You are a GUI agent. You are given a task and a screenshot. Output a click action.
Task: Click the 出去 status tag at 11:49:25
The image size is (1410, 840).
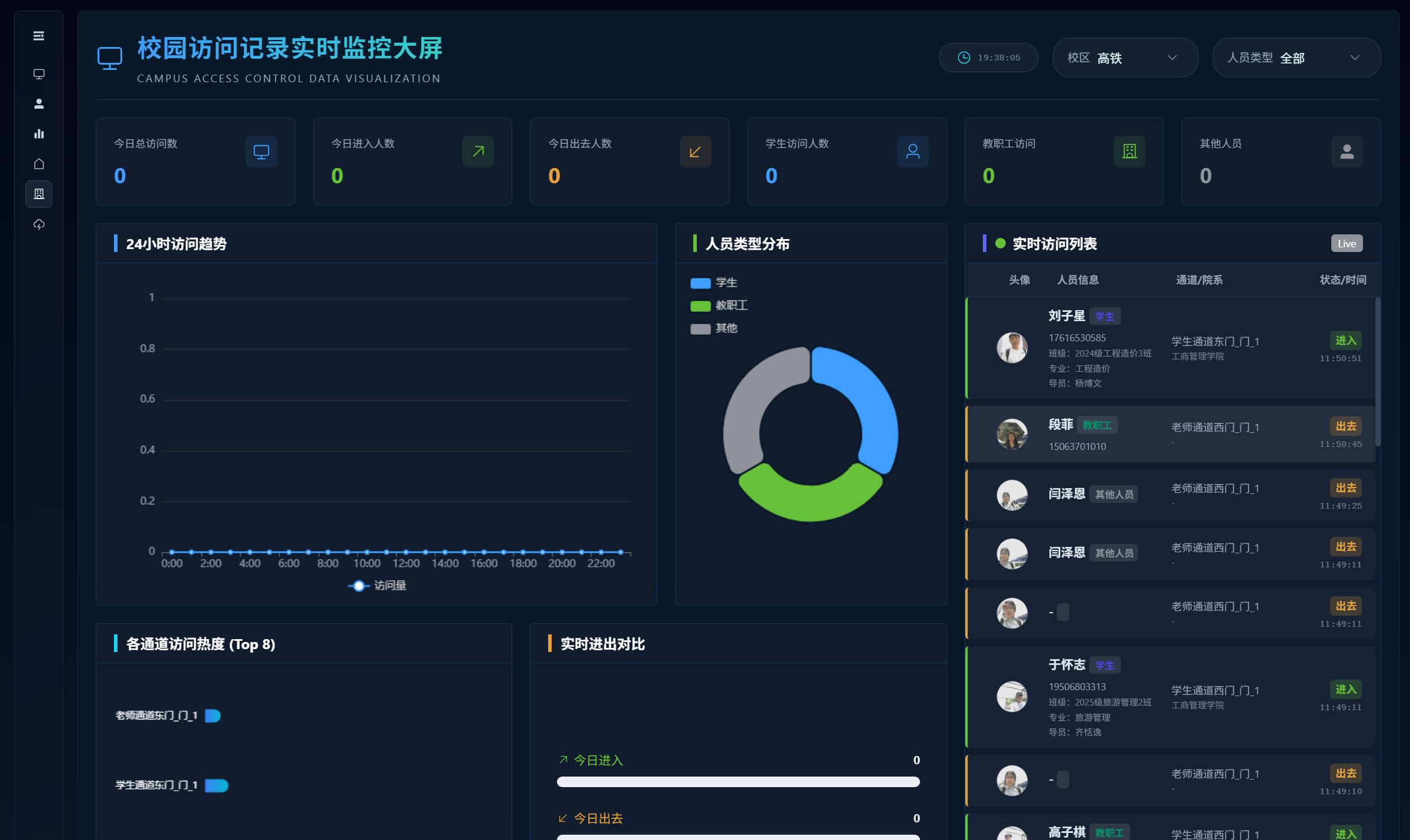pos(1345,488)
